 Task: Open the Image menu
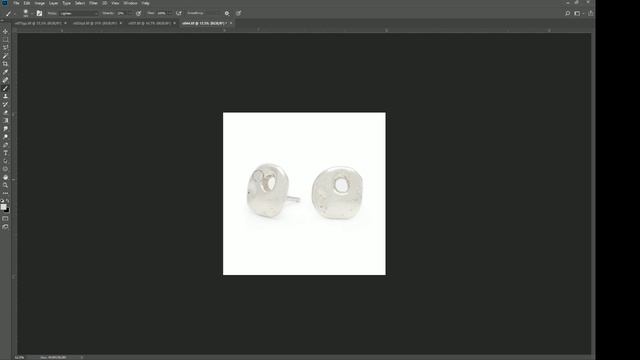pyautogui.click(x=40, y=3)
